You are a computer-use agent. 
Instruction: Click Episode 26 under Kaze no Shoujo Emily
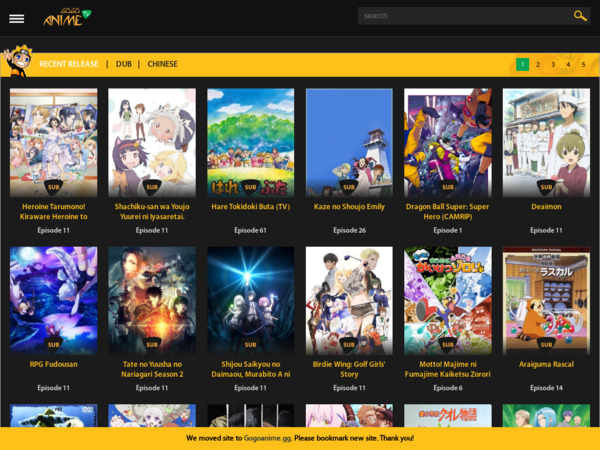pyautogui.click(x=349, y=230)
